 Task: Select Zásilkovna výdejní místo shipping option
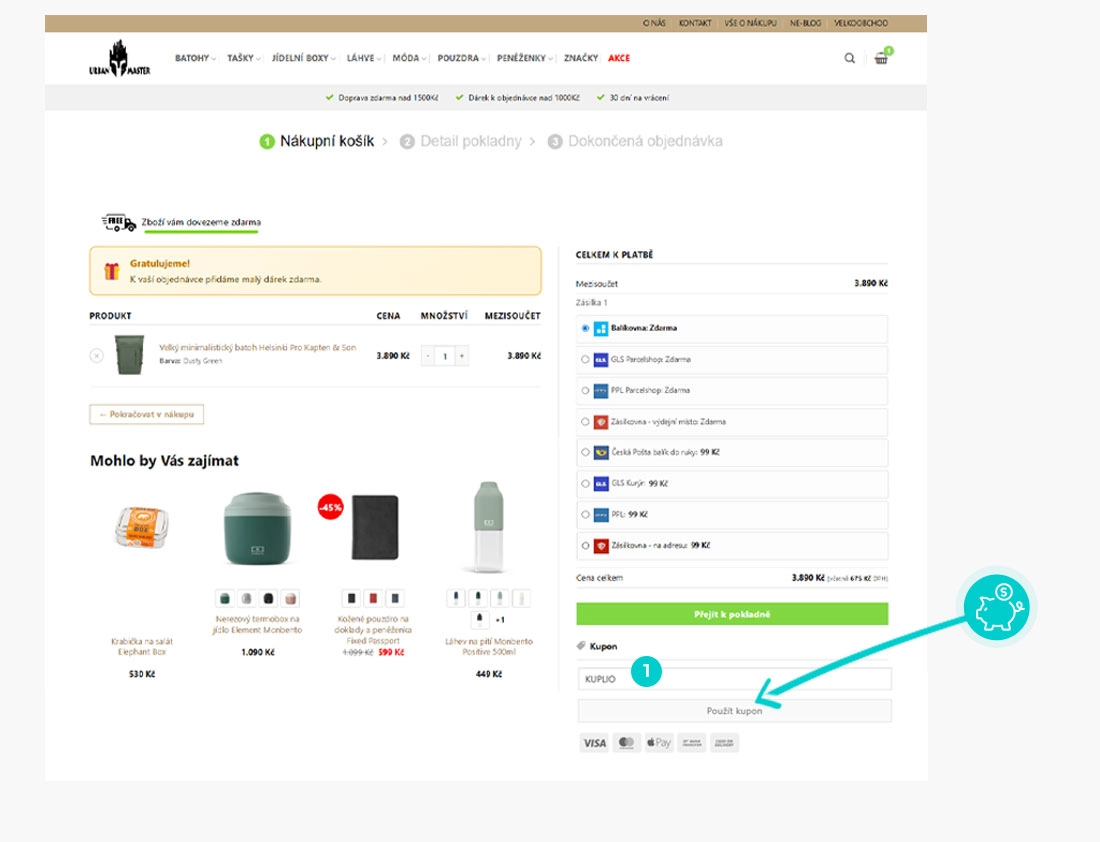click(x=585, y=422)
